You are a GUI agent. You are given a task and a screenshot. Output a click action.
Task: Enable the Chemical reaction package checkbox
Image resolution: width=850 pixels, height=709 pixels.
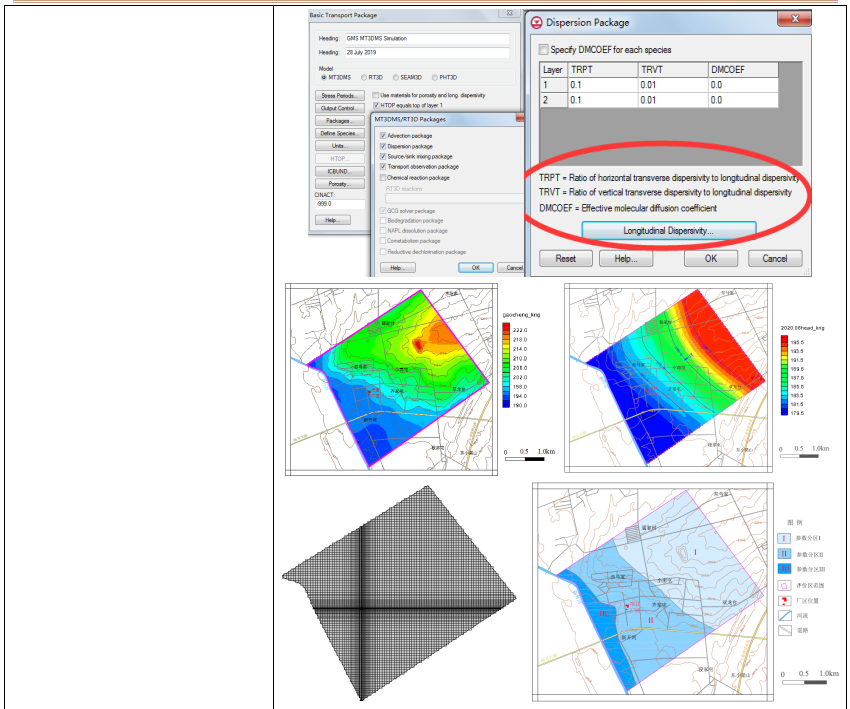(x=383, y=177)
